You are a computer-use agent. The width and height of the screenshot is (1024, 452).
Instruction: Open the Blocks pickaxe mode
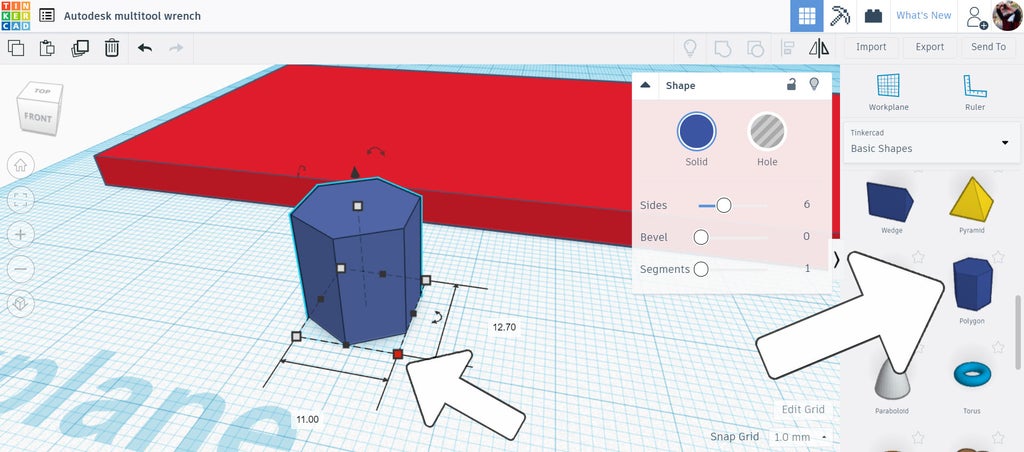pos(840,16)
